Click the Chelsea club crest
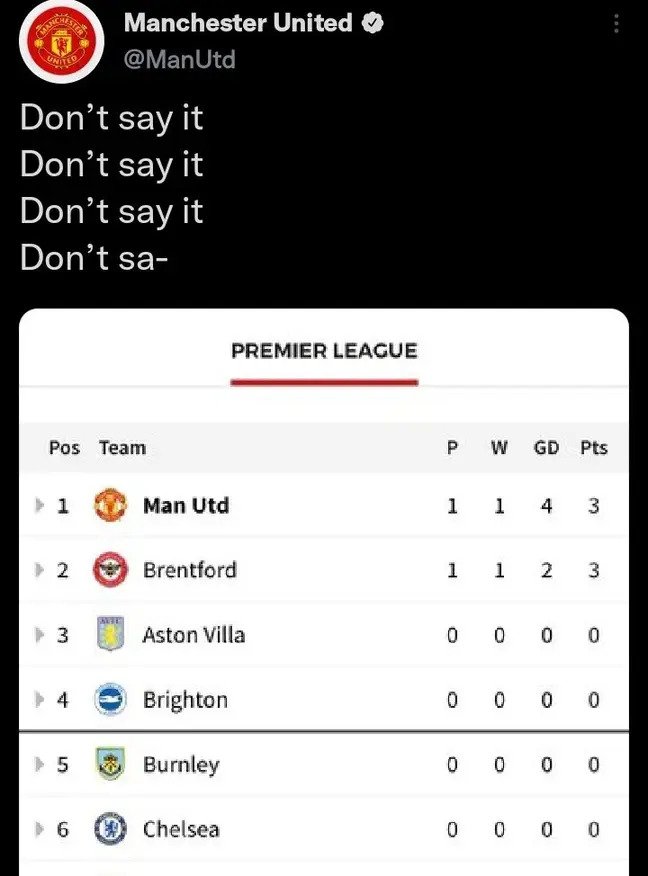This screenshot has height=876, width=648. (110, 829)
